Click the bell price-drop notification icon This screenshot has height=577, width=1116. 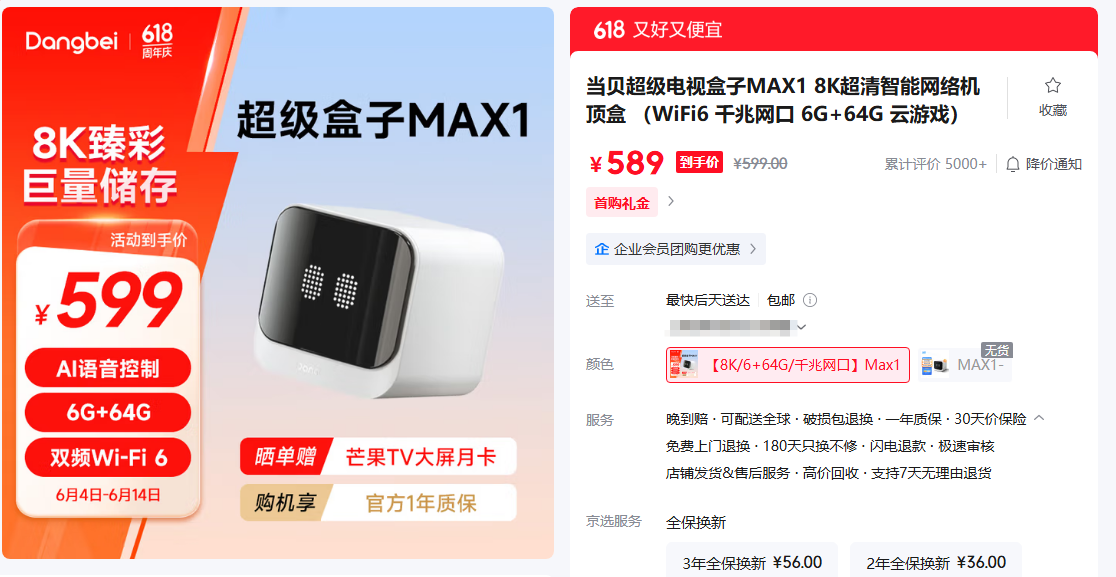pyautogui.click(x=1012, y=164)
